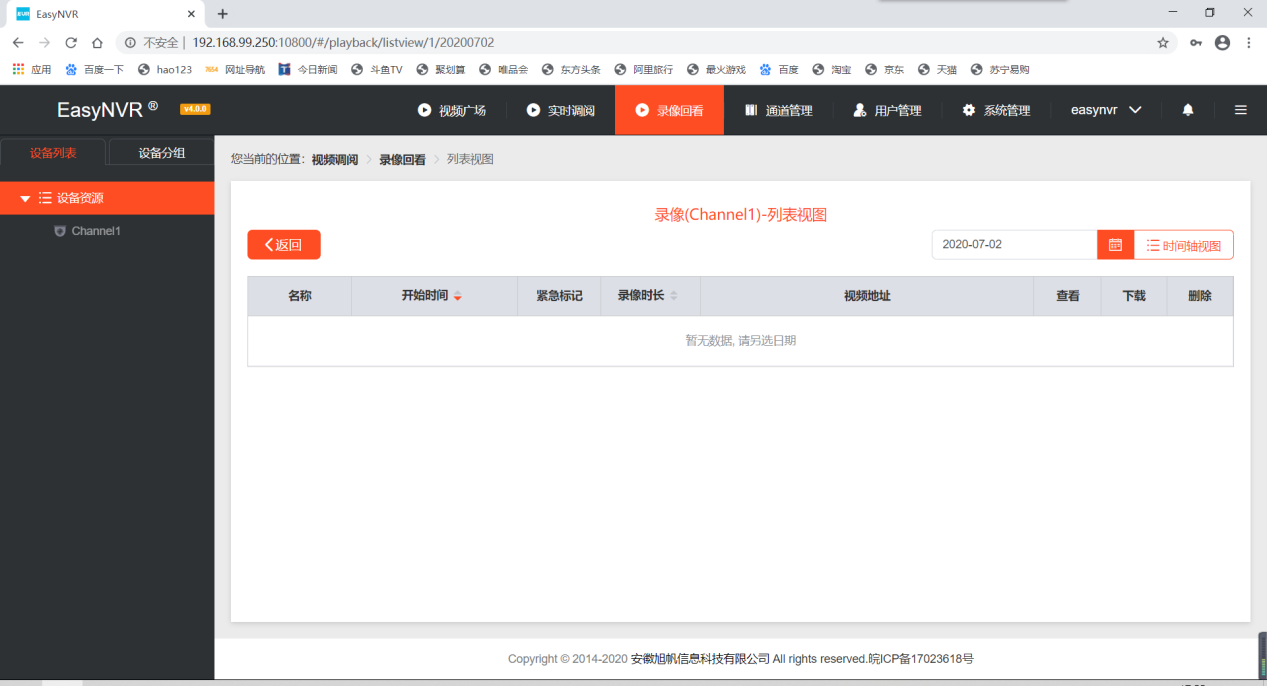The width and height of the screenshot is (1267, 686).
Task: Click the site security info icon
Action: (130, 43)
